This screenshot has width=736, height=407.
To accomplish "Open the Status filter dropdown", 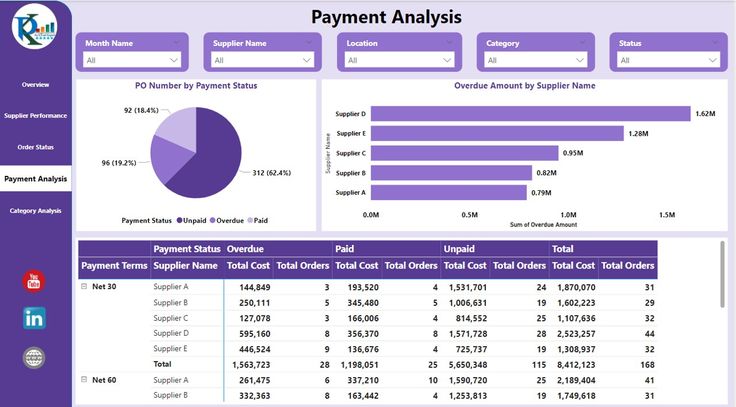I will (x=668, y=60).
